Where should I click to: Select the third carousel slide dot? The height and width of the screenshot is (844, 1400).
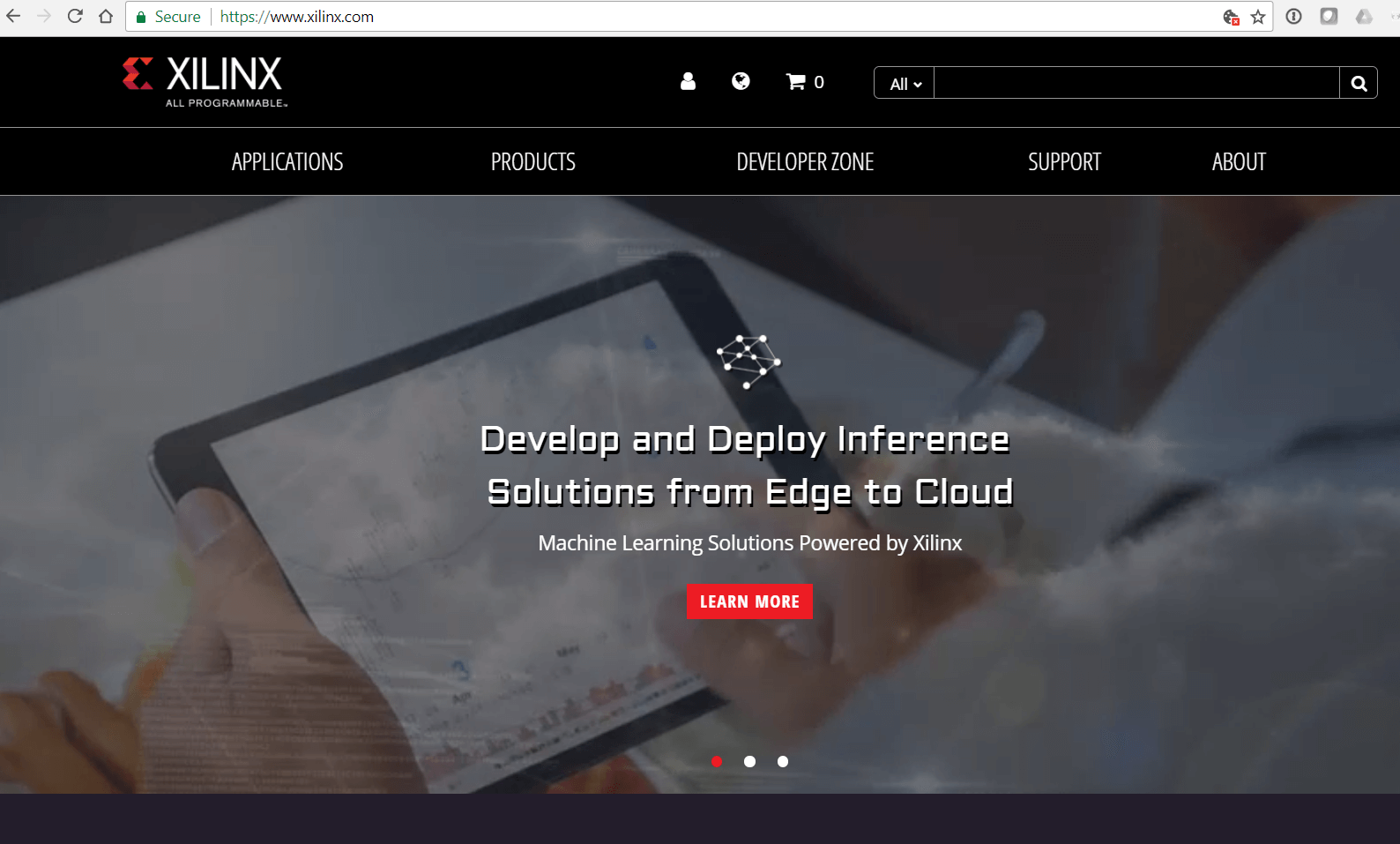pos(783,761)
